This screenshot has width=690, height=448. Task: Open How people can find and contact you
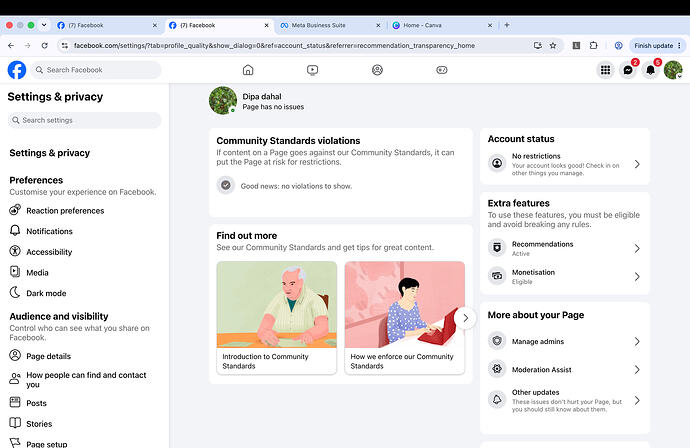(x=84, y=379)
